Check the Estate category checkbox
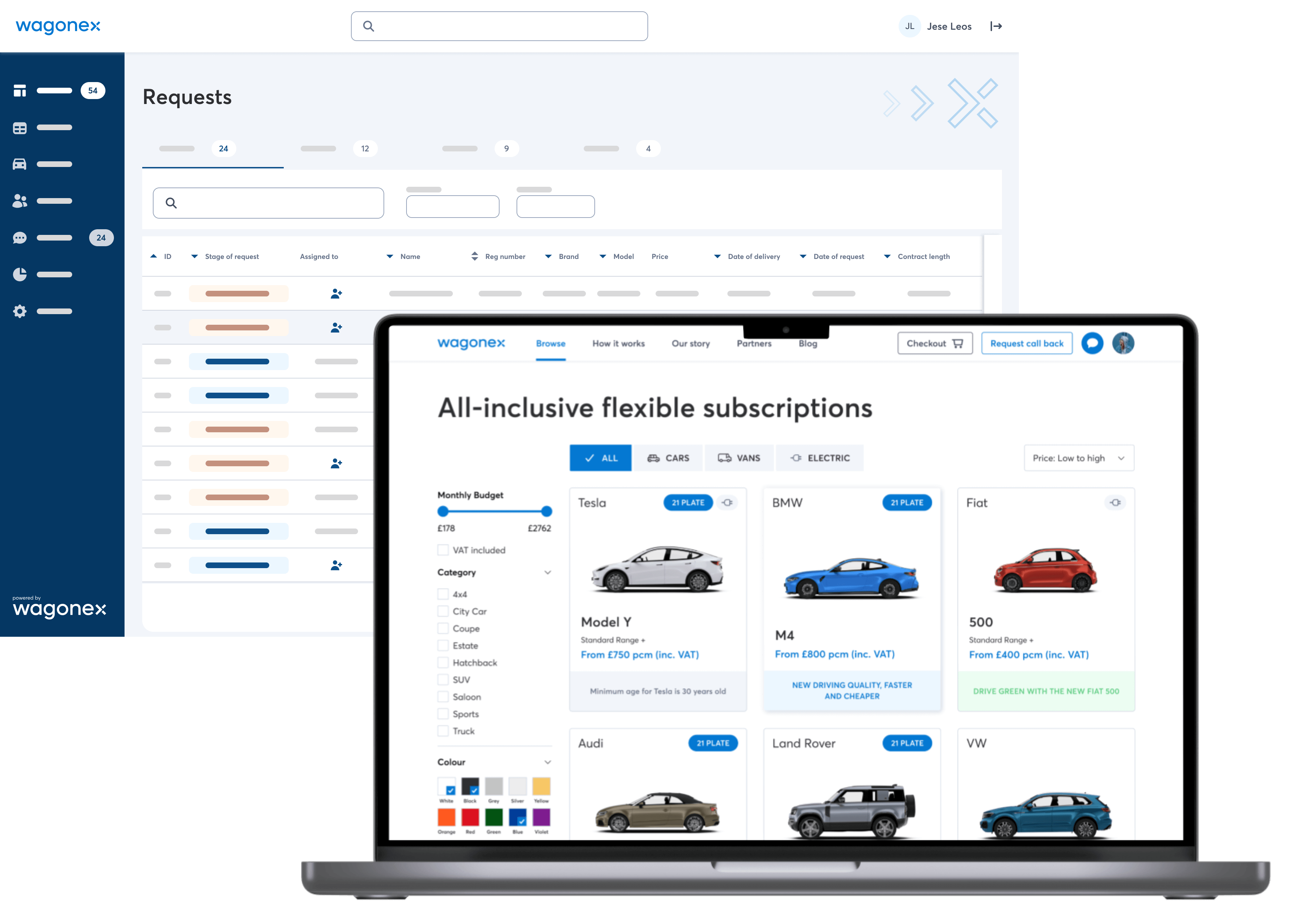The width and height of the screenshot is (1297, 924). coord(443,645)
